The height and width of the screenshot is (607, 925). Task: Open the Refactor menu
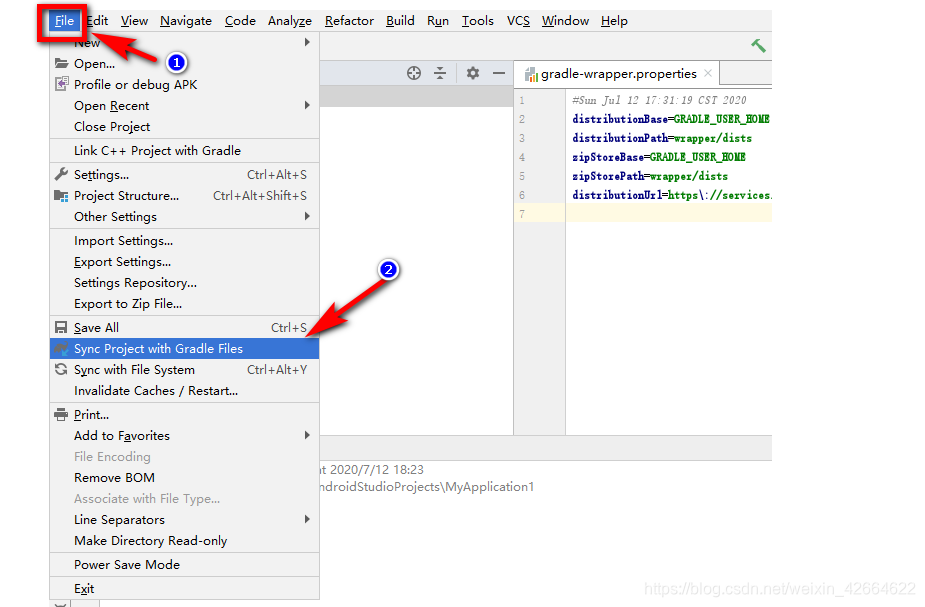point(349,21)
